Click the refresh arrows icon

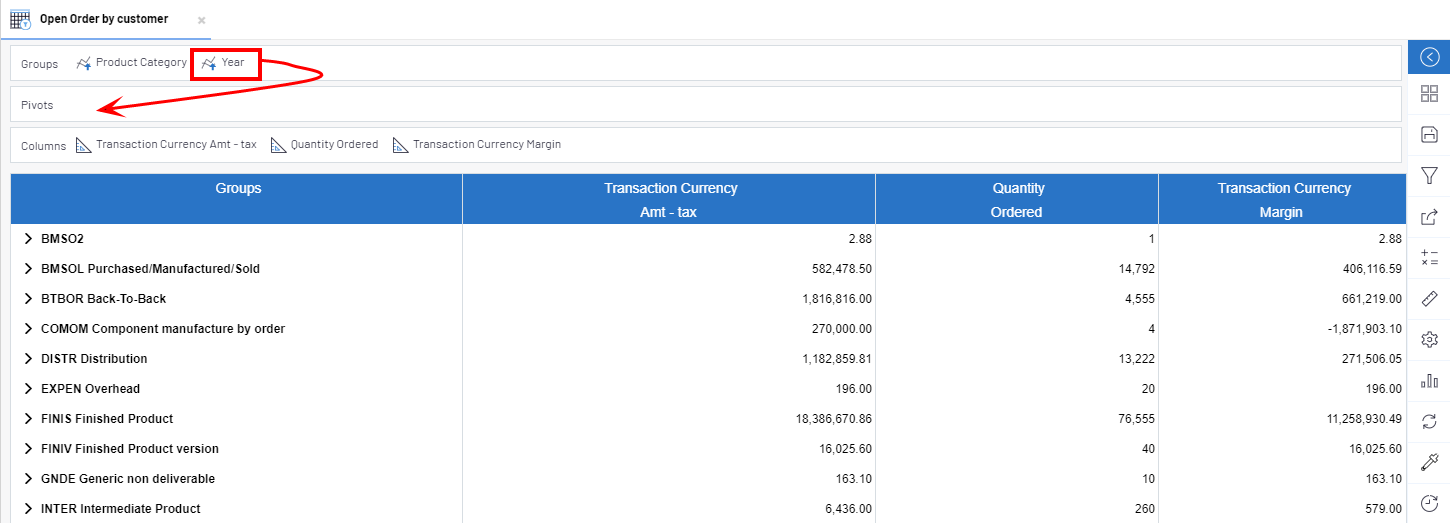tap(1429, 422)
